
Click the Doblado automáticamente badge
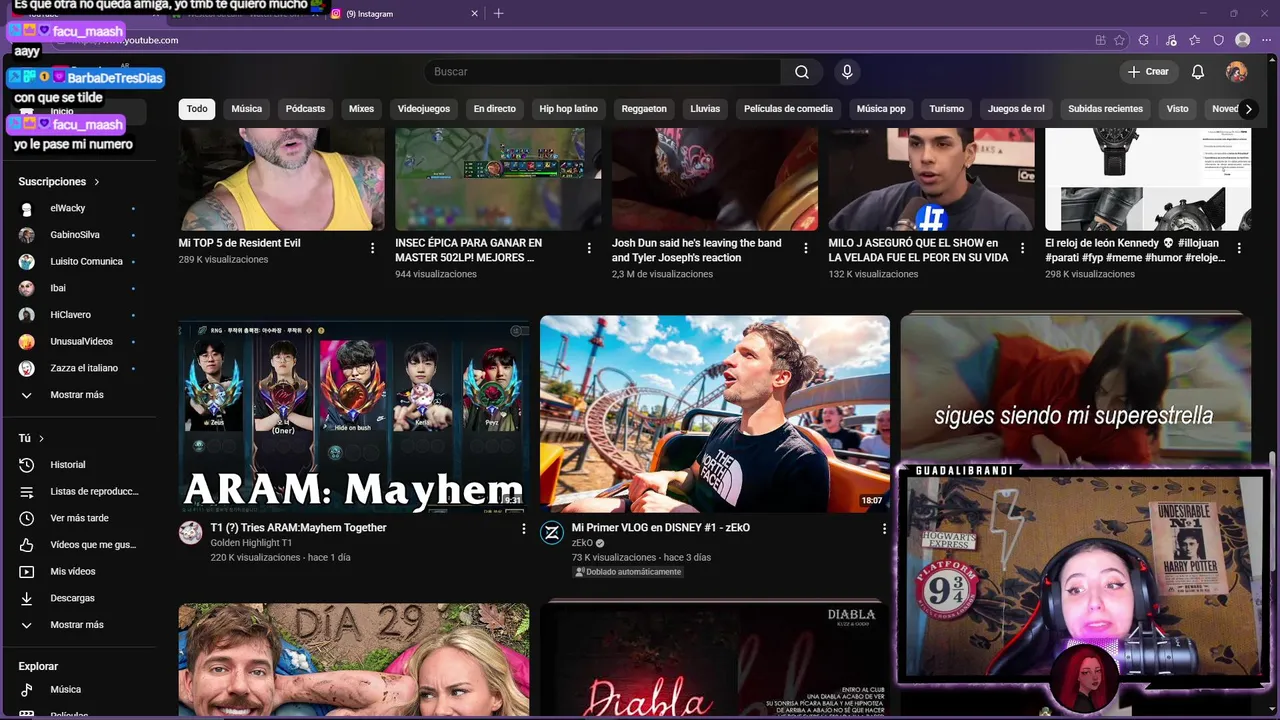pyautogui.click(x=628, y=572)
